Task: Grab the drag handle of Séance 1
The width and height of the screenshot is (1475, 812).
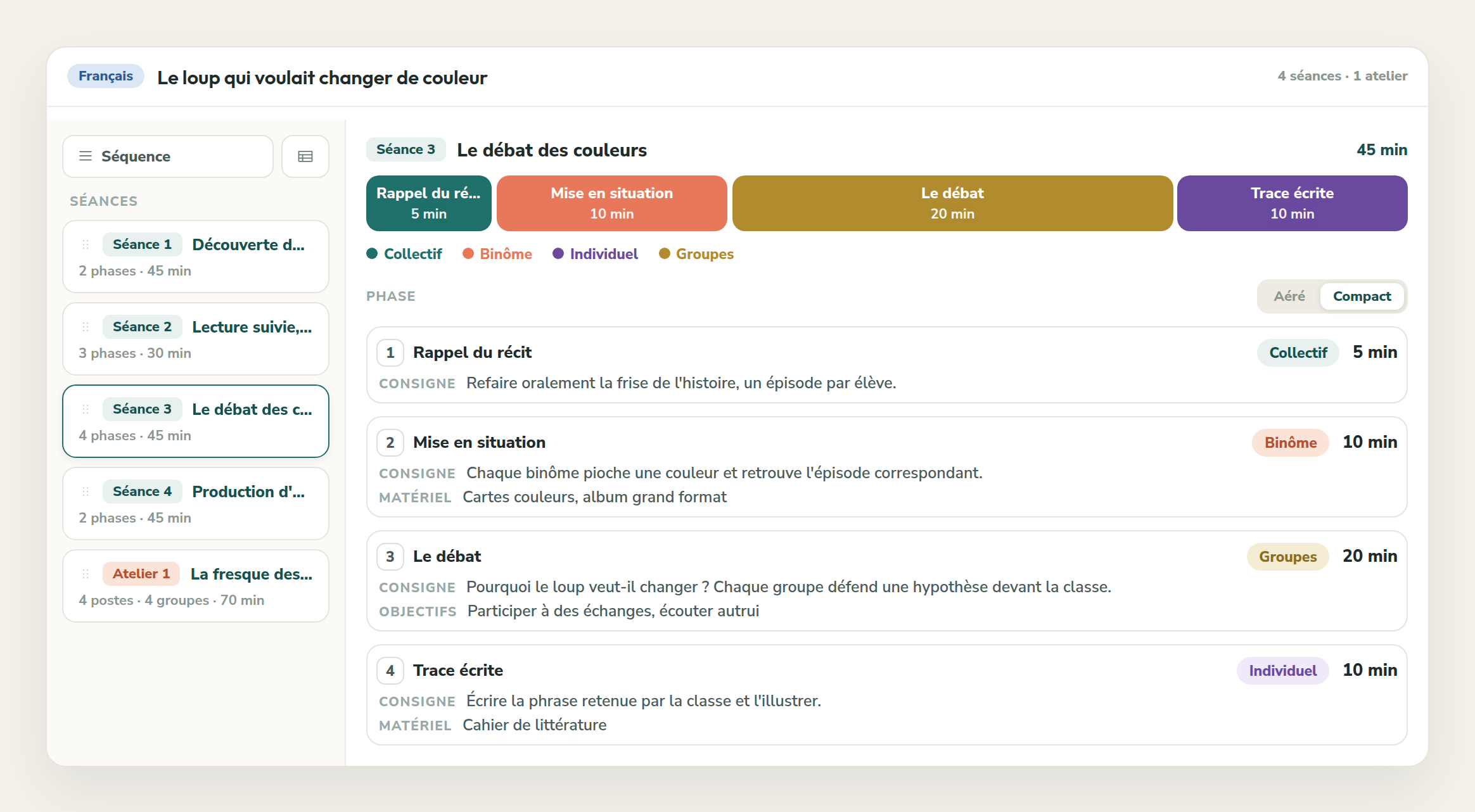Action: tap(86, 244)
